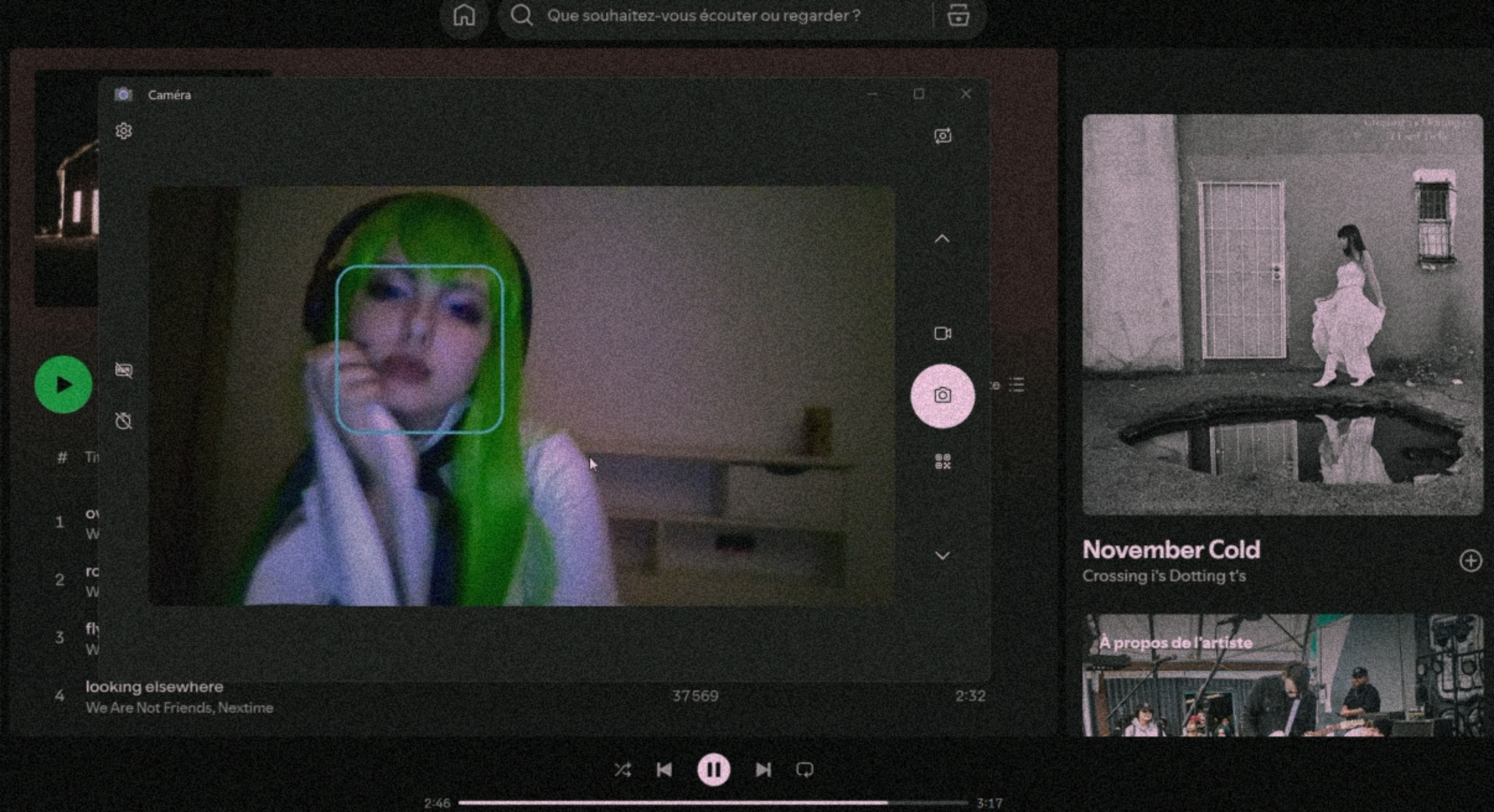Click the Spotify search field
The height and width of the screenshot is (812, 1494).
click(x=703, y=16)
